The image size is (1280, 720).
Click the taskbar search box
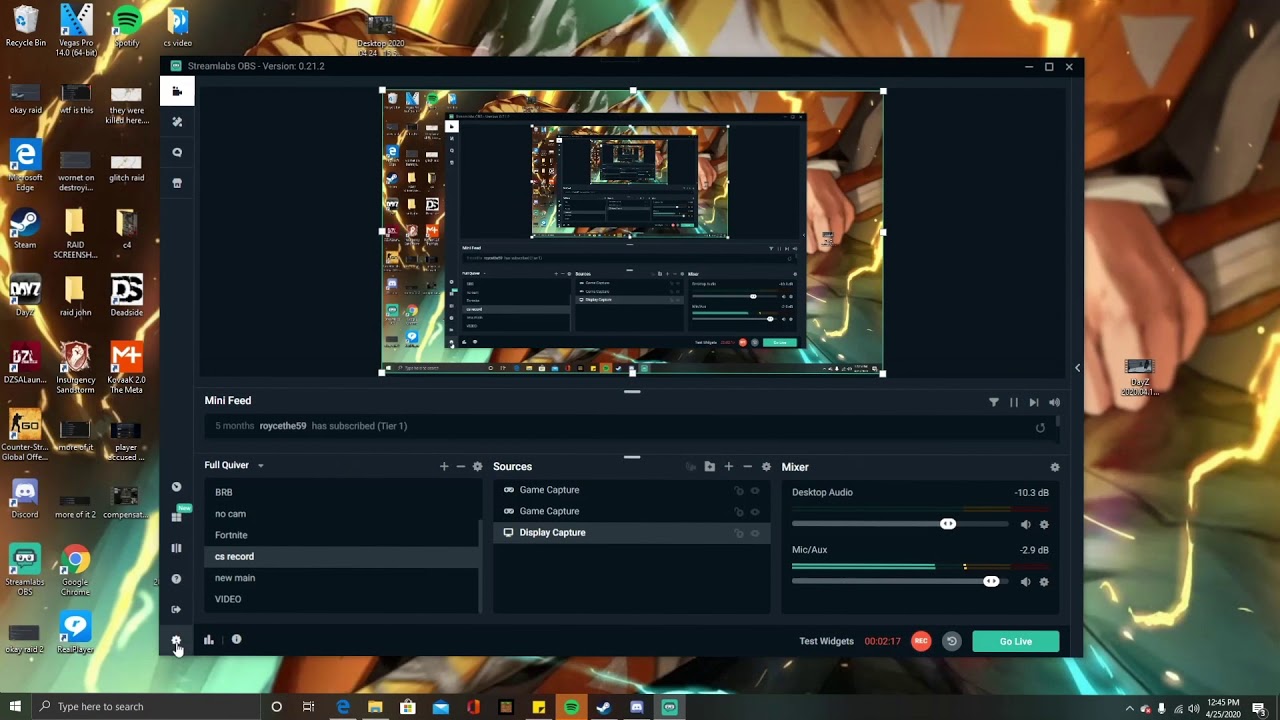146,707
